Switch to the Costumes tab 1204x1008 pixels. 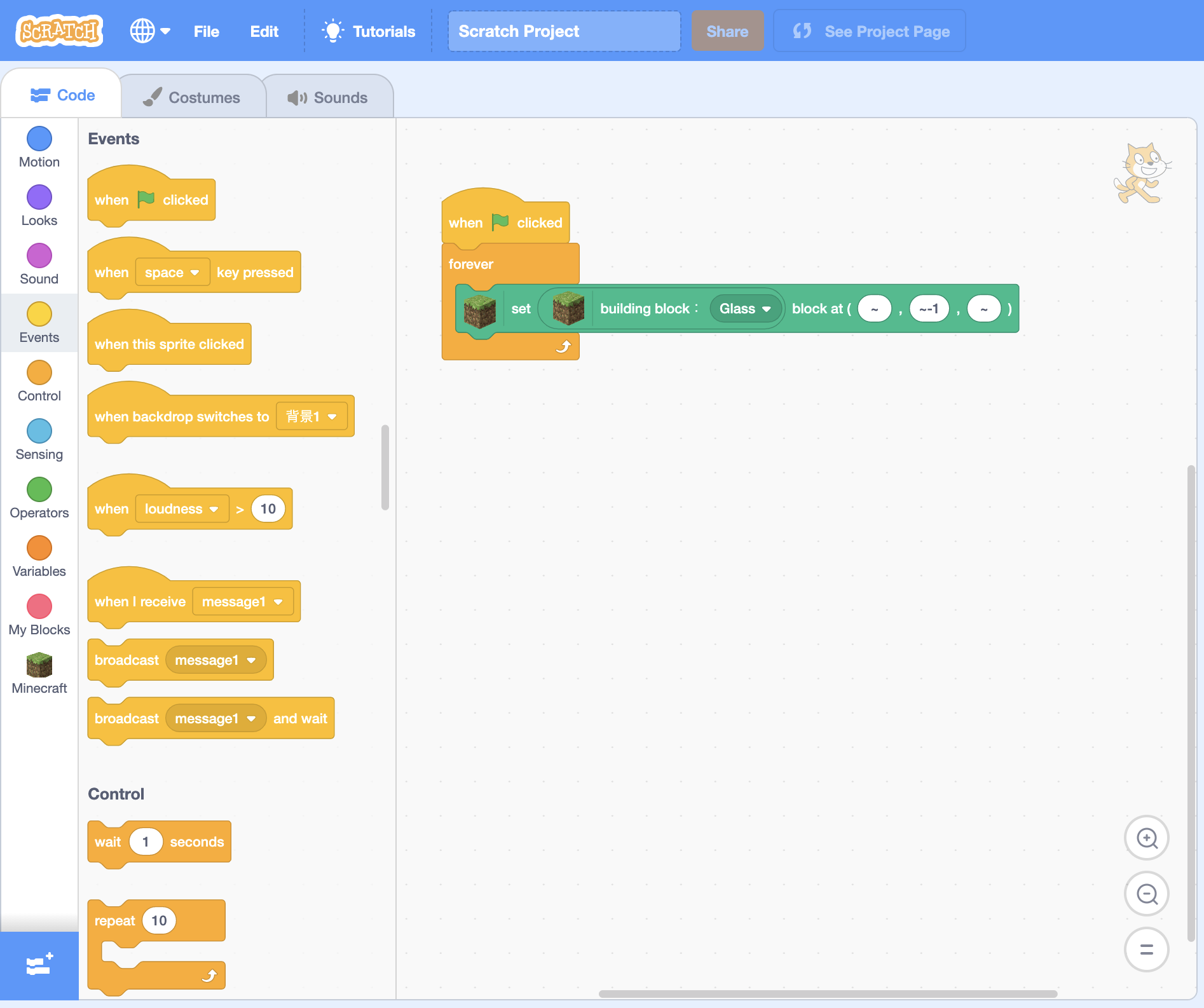192,97
